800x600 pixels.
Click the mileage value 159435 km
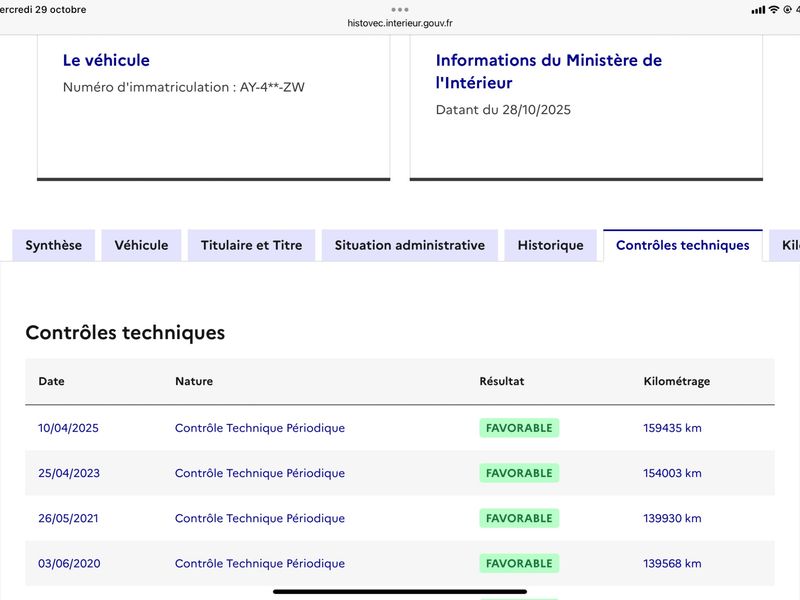pyautogui.click(x=672, y=428)
